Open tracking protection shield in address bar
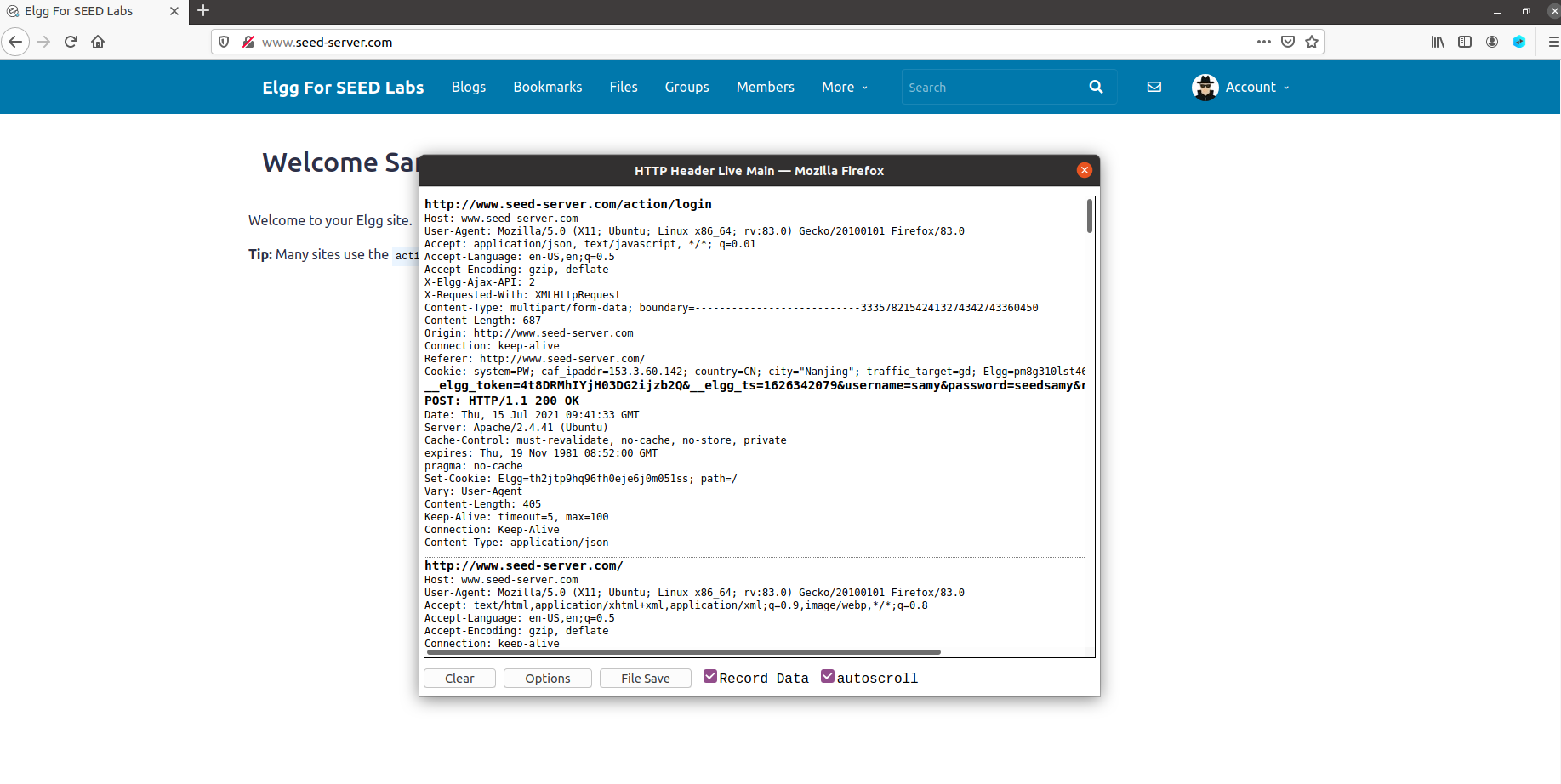This screenshot has height=784, width=1561. (x=224, y=42)
